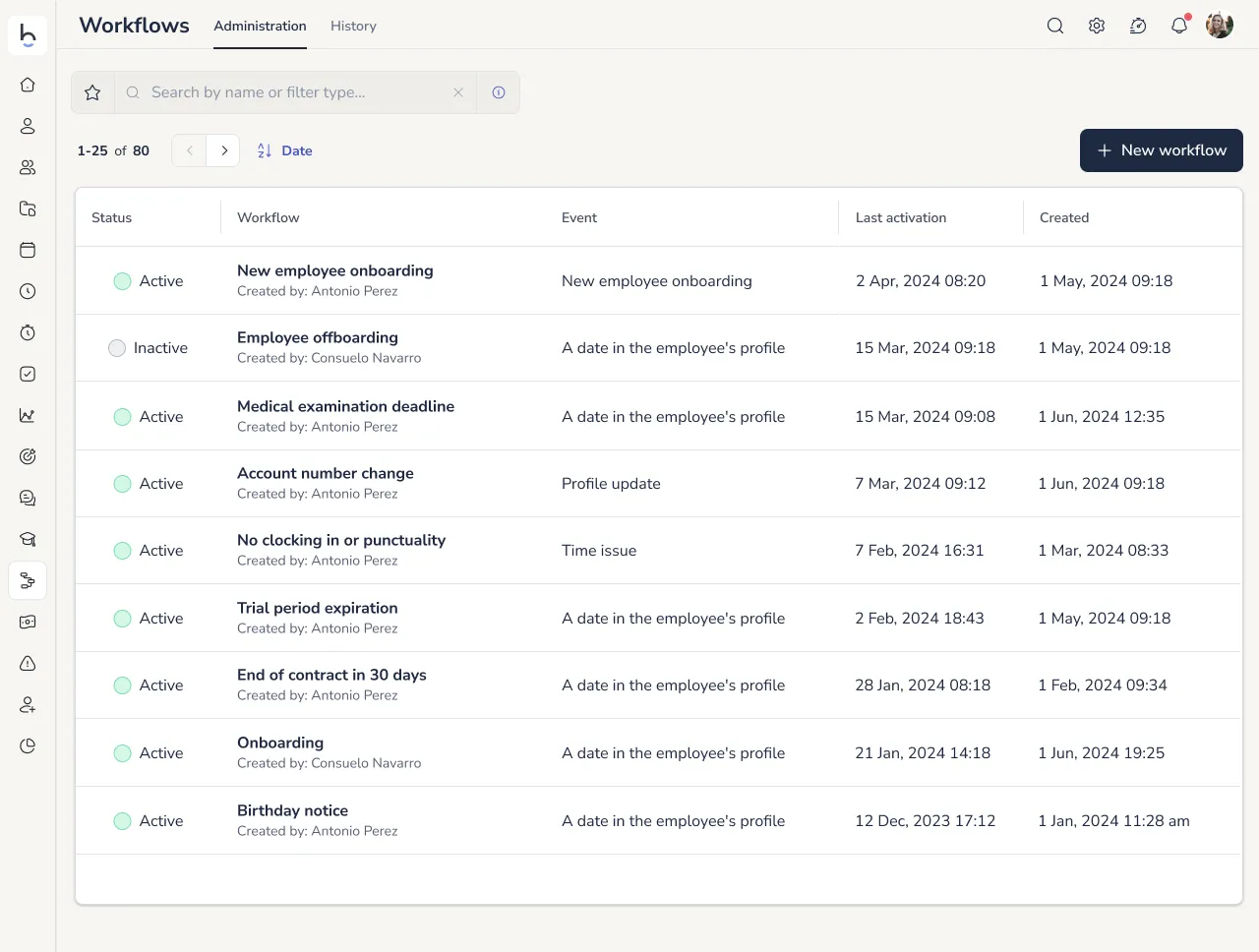Open the graduation cap training icon
Viewport: 1259px width, 952px height.
click(x=28, y=539)
